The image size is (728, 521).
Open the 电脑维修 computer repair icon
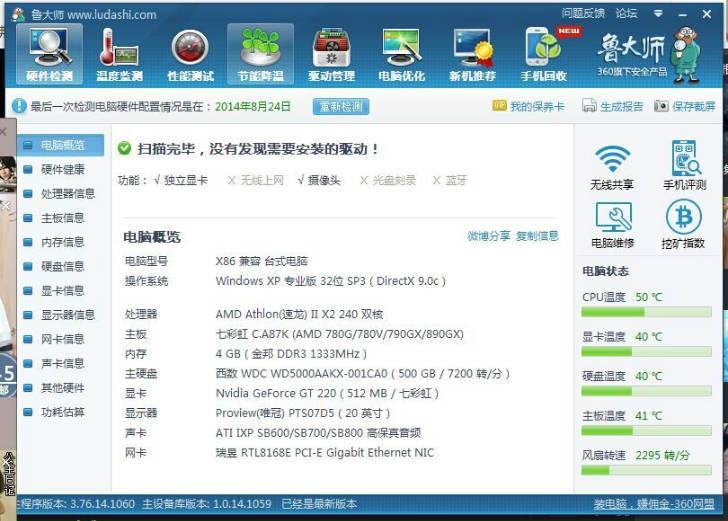point(612,224)
